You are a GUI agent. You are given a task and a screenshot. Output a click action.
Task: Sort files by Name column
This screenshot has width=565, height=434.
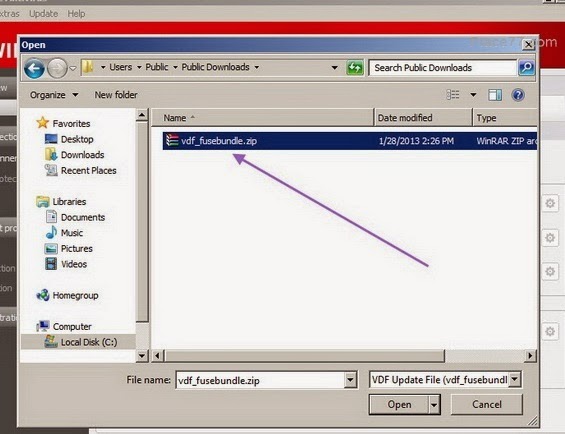pyautogui.click(x=262, y=118)
